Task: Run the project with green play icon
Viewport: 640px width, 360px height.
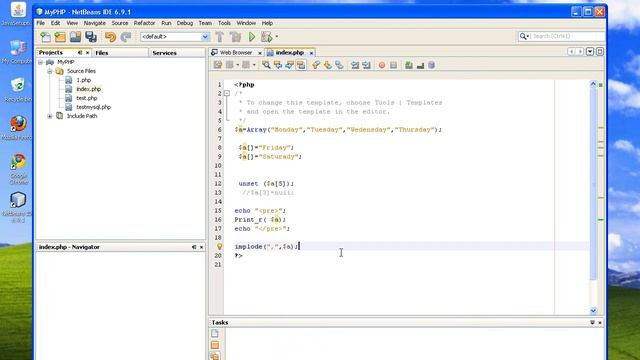Action: [x=252, y=37]
